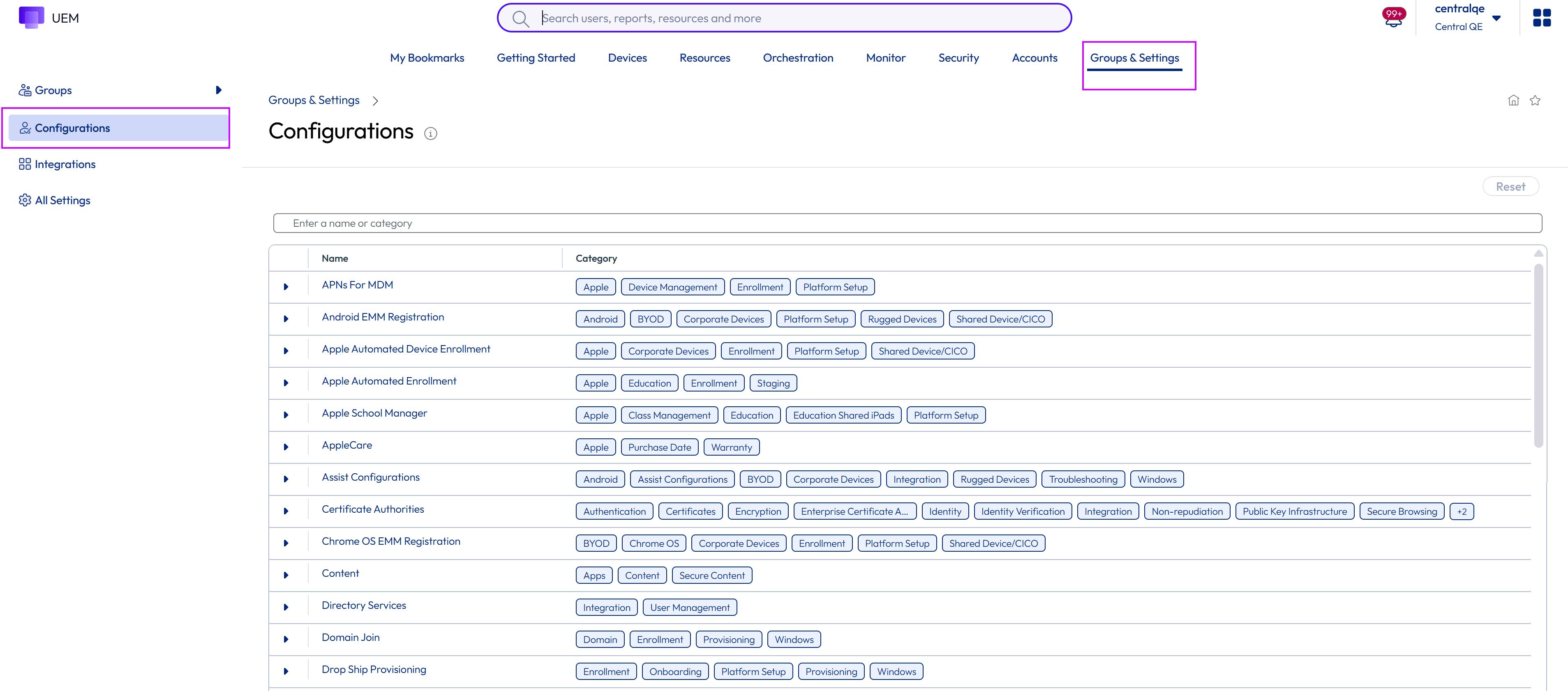The width and height of the screenshot is (1568, 691).
Task: Click the info icon beside Configurations title
Action: [430, 133]
